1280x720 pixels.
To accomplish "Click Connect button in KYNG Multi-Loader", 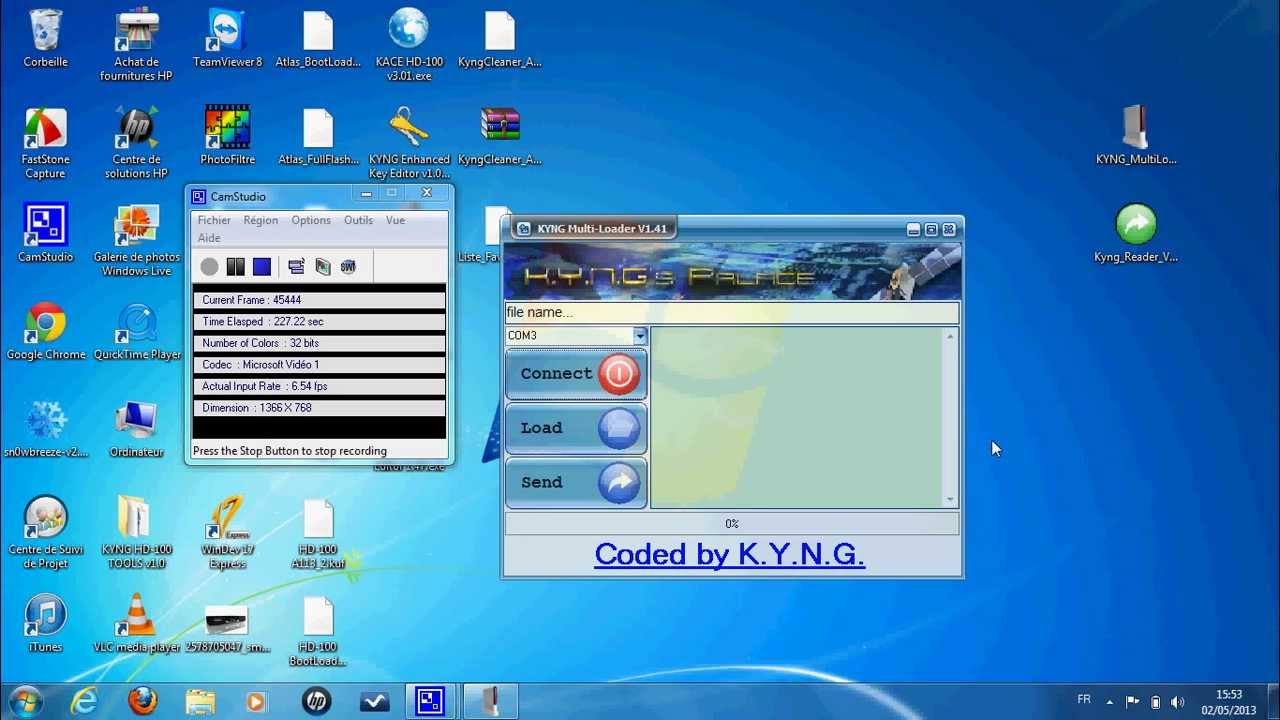I will [576, 374].
